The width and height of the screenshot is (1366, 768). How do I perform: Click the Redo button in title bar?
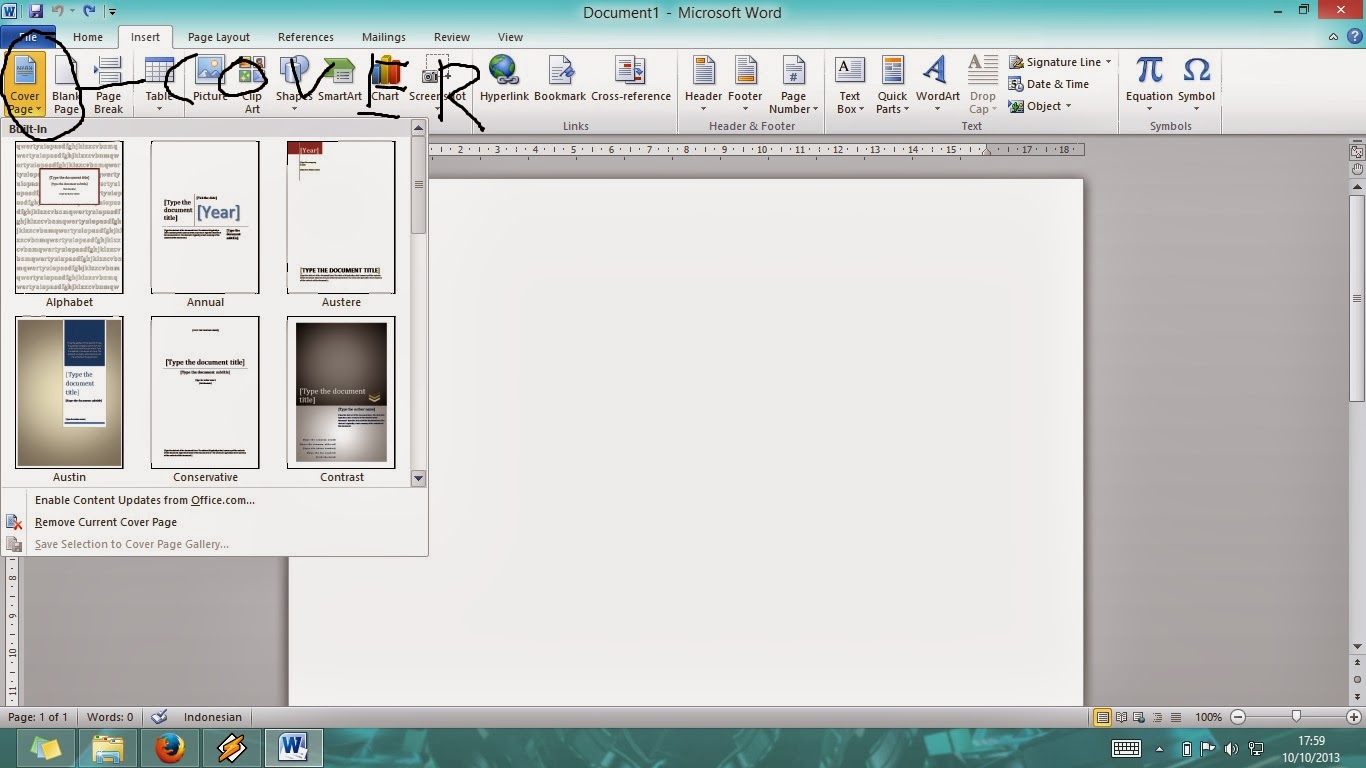[x=89, y=11]
